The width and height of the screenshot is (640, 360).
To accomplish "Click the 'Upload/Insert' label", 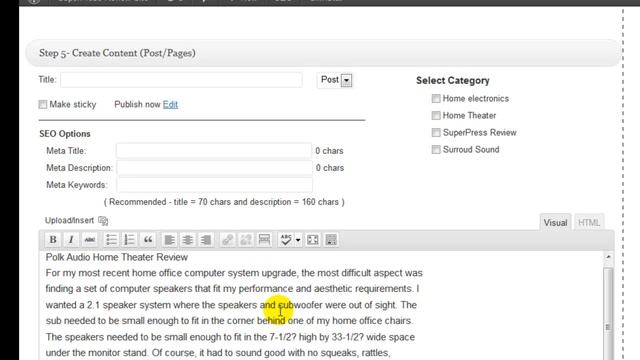I will [69, 220].
